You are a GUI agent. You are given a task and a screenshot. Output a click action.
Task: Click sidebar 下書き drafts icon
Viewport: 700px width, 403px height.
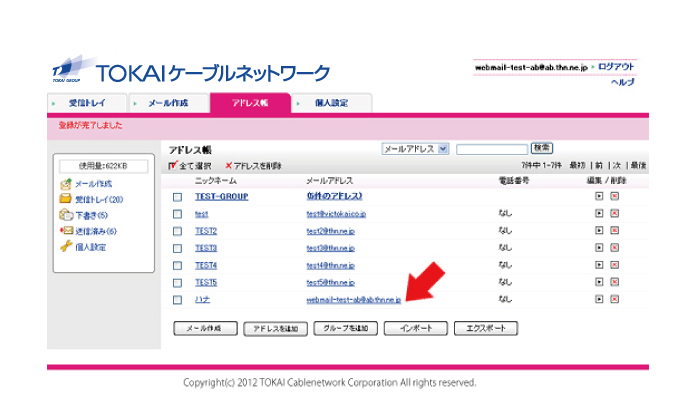pyautogui.click(x=66, y=215)
